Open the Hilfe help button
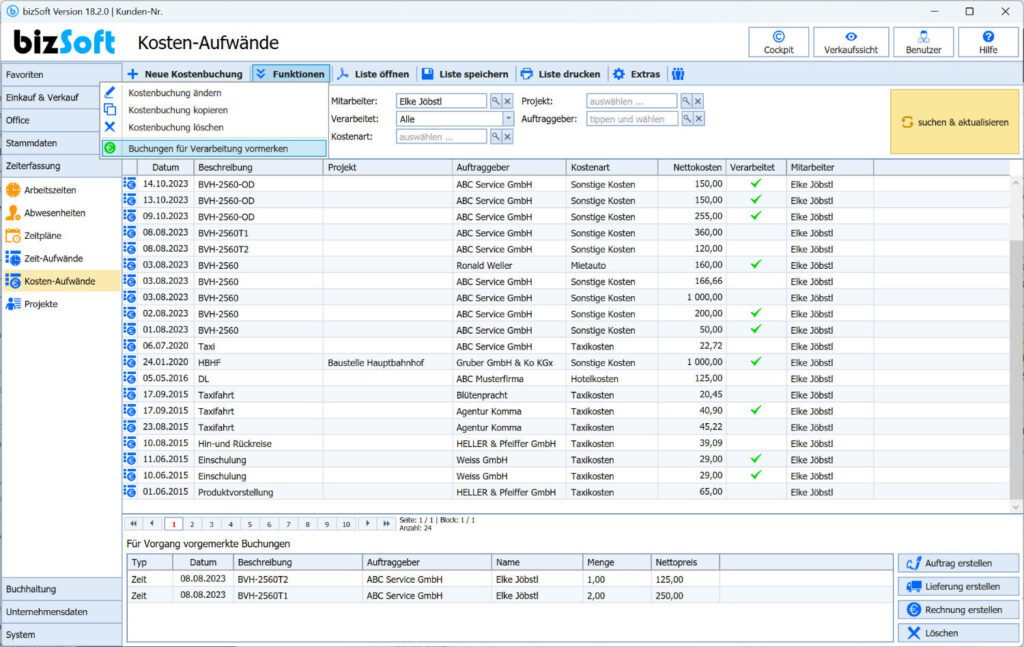 [987, 42]
